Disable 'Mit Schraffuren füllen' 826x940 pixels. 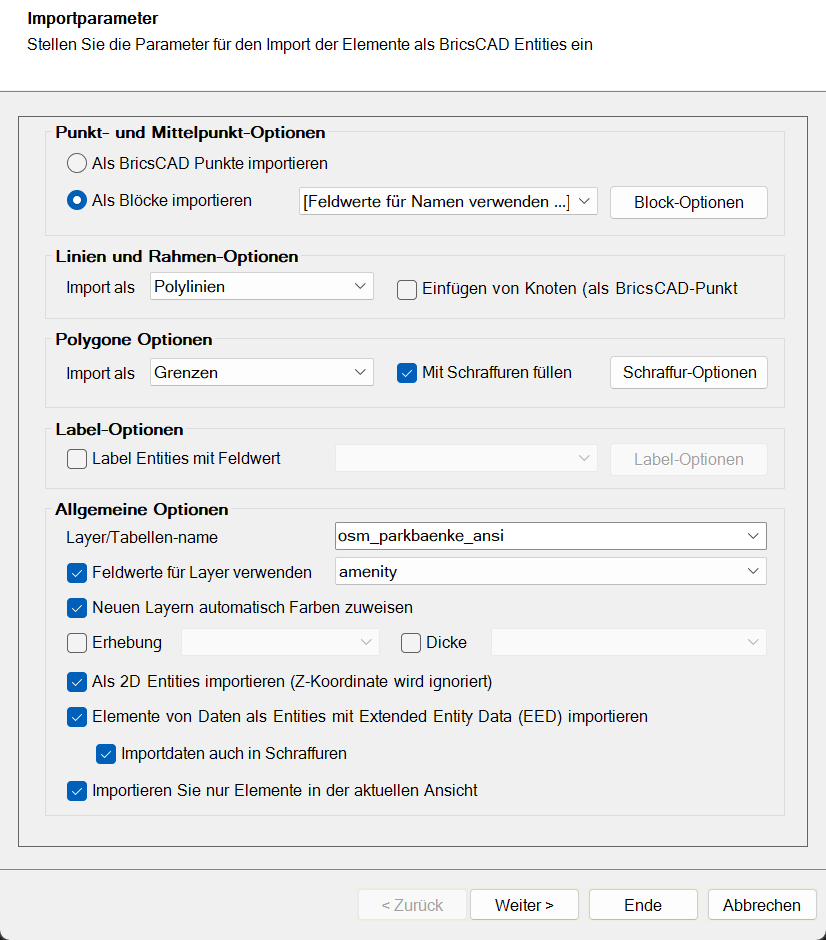pyautogui.click(x=407, y=371)
